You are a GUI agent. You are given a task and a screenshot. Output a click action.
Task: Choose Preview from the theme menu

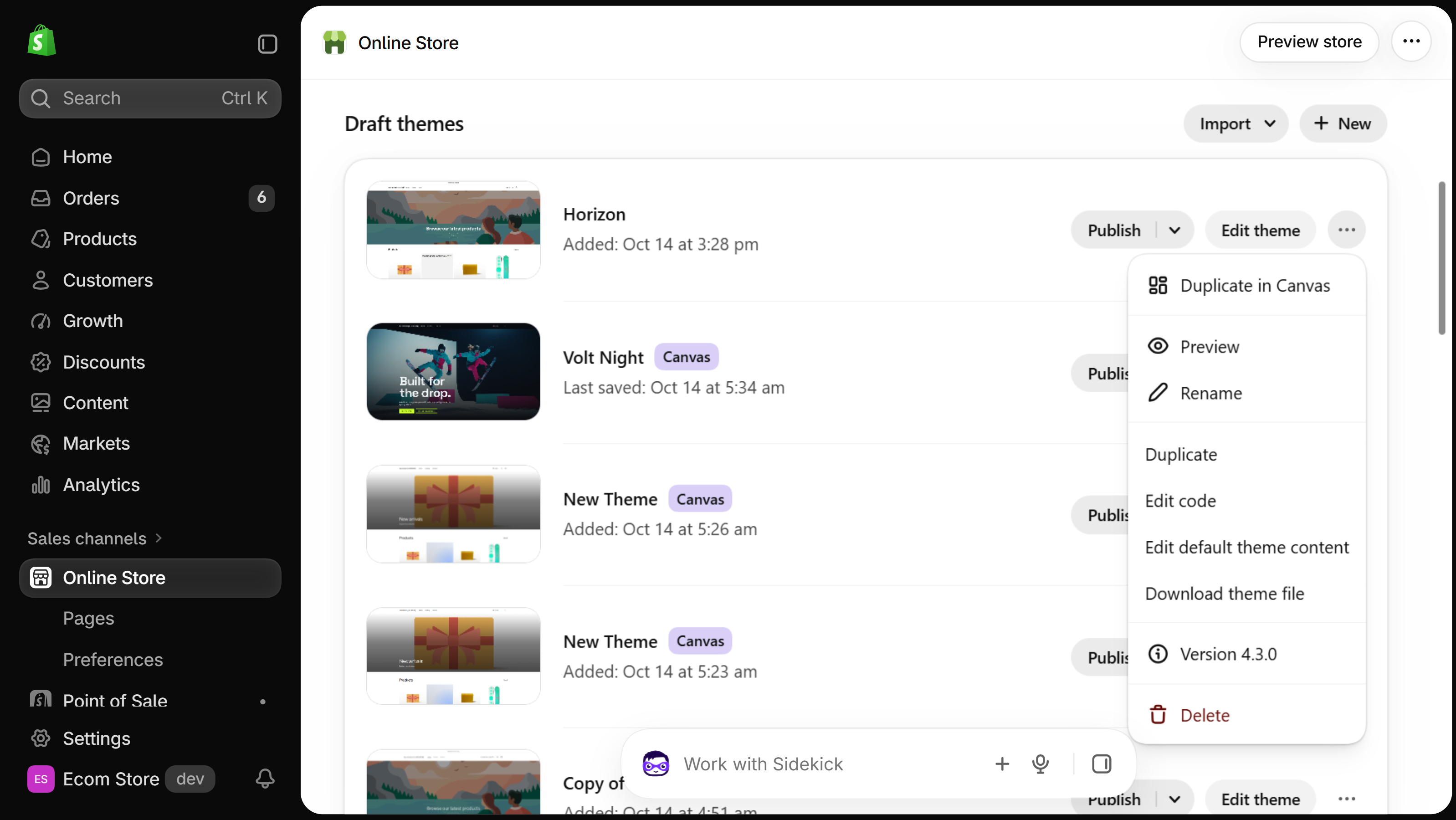1247,346
